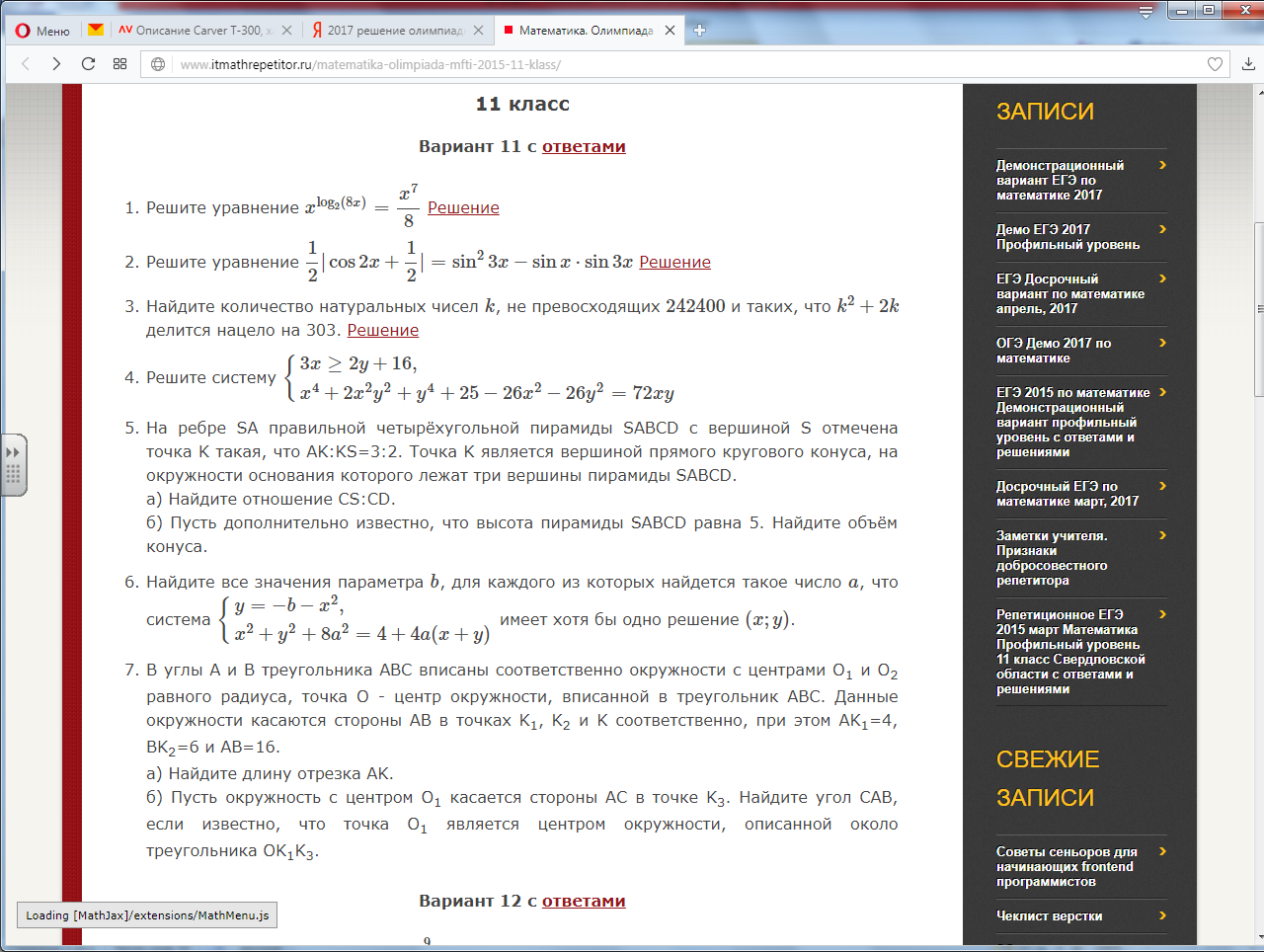Click the number 242400 in problem 3
The image size is (1264, 952).
(695, 306)
